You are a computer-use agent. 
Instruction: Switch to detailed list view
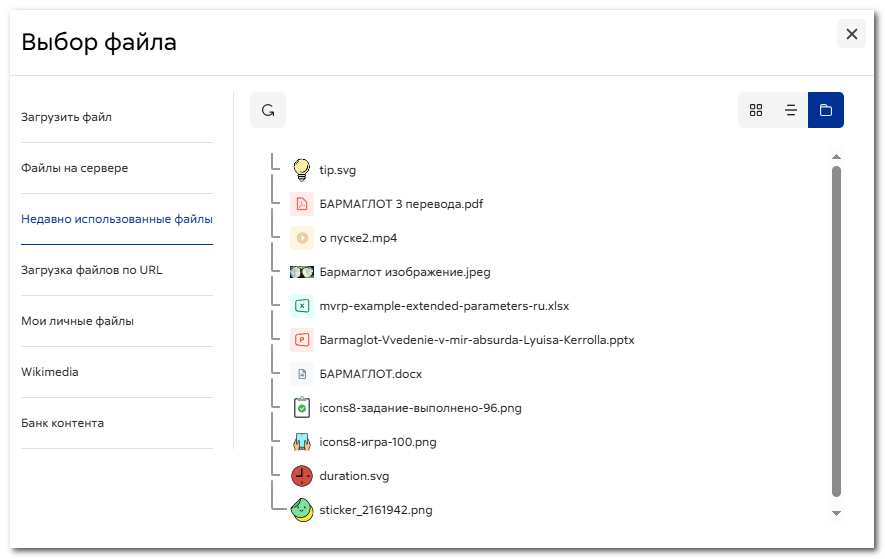click(791, 110)
